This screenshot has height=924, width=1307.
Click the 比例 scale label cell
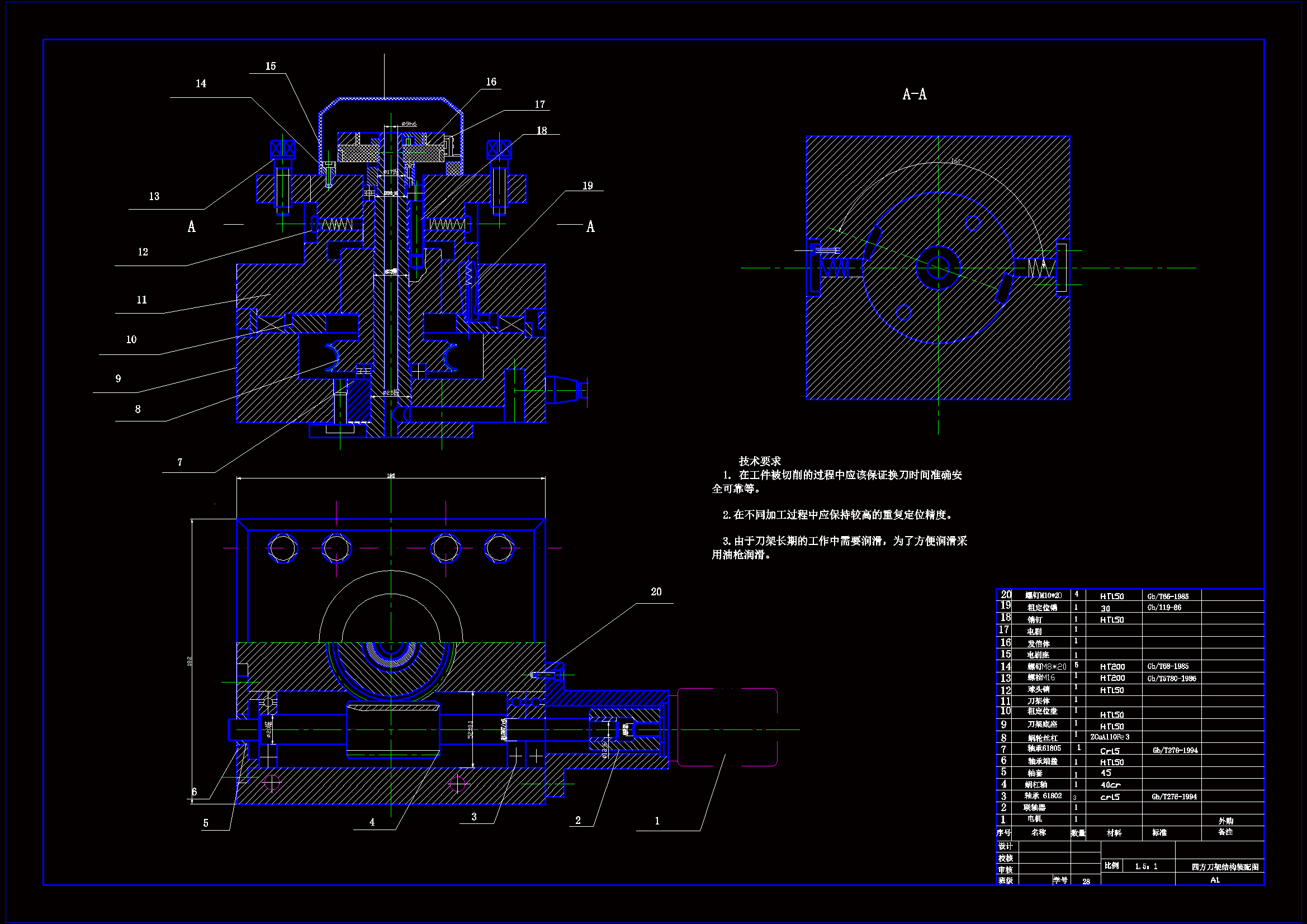coord(1111,866)
